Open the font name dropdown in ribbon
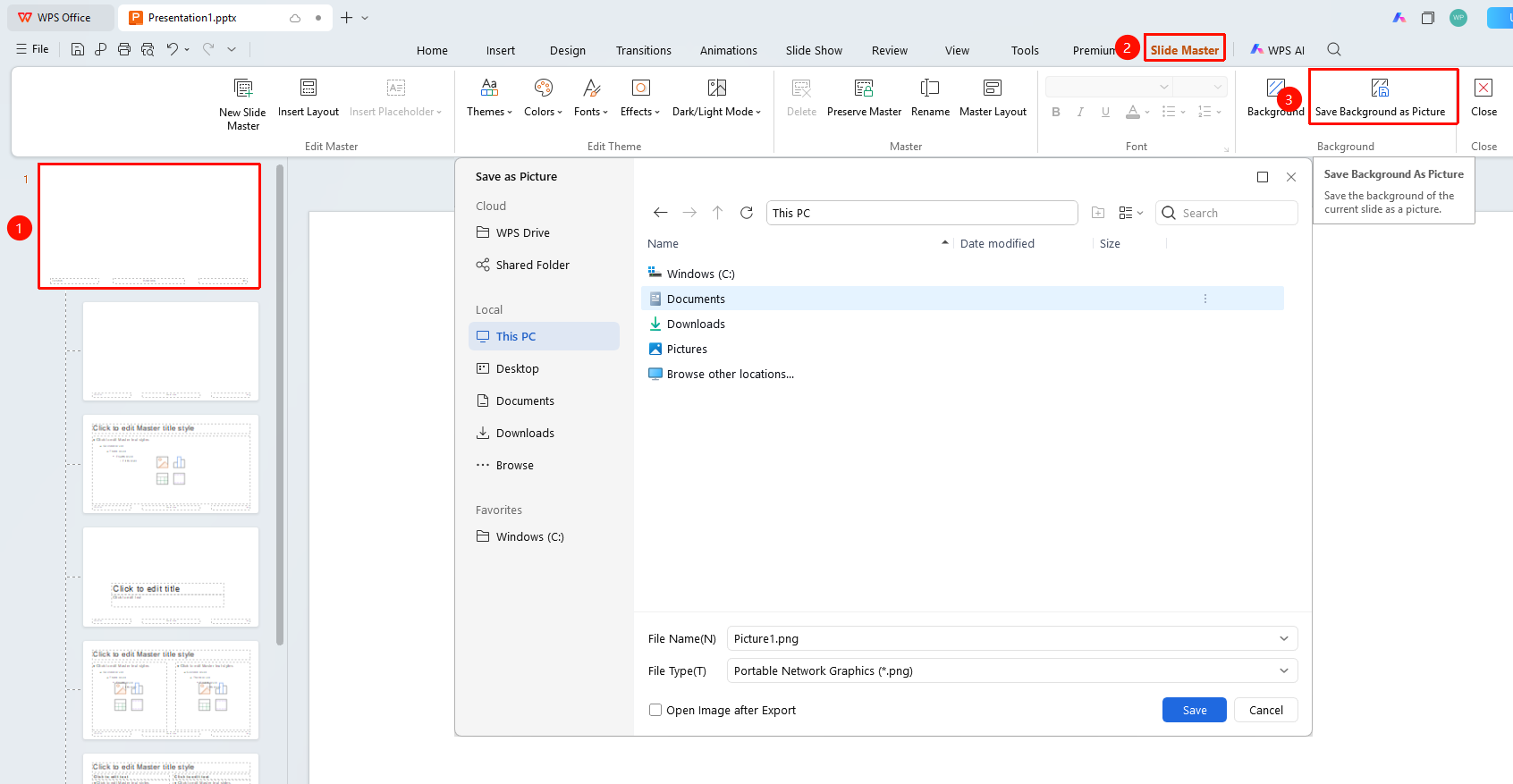The image size is (1513, 784). tap(1164, 87)
